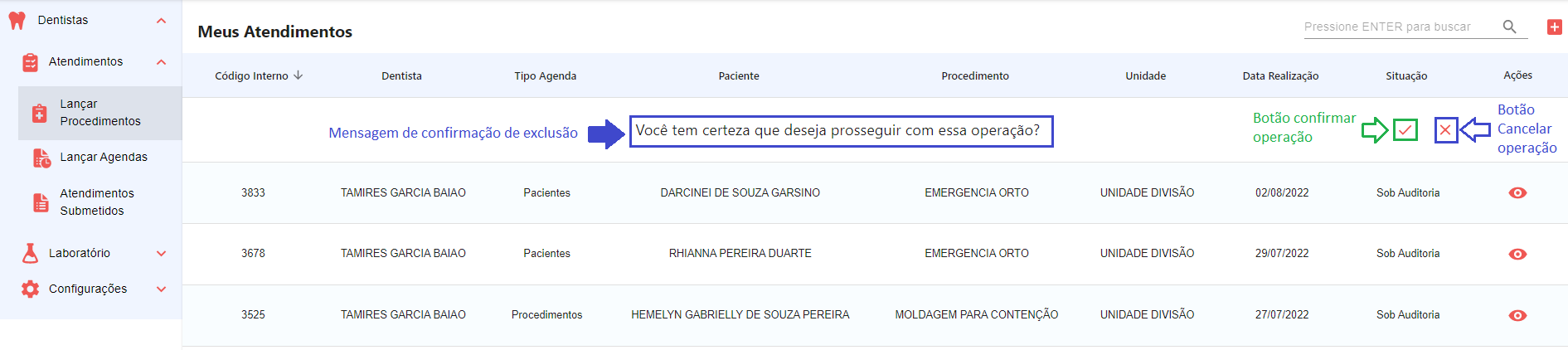Cancel the operation with the red X
The image size is (1568, 350).
click(x=1445, y=130)
